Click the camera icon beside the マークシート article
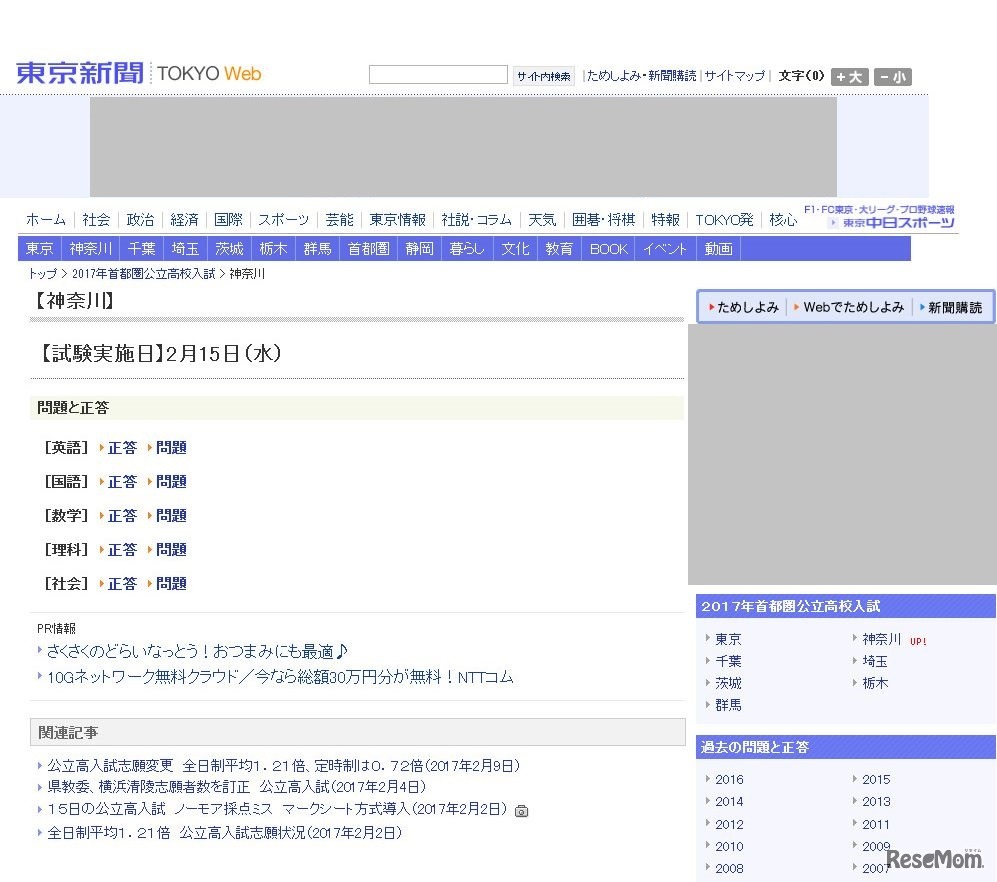 [x=521, y=812]
